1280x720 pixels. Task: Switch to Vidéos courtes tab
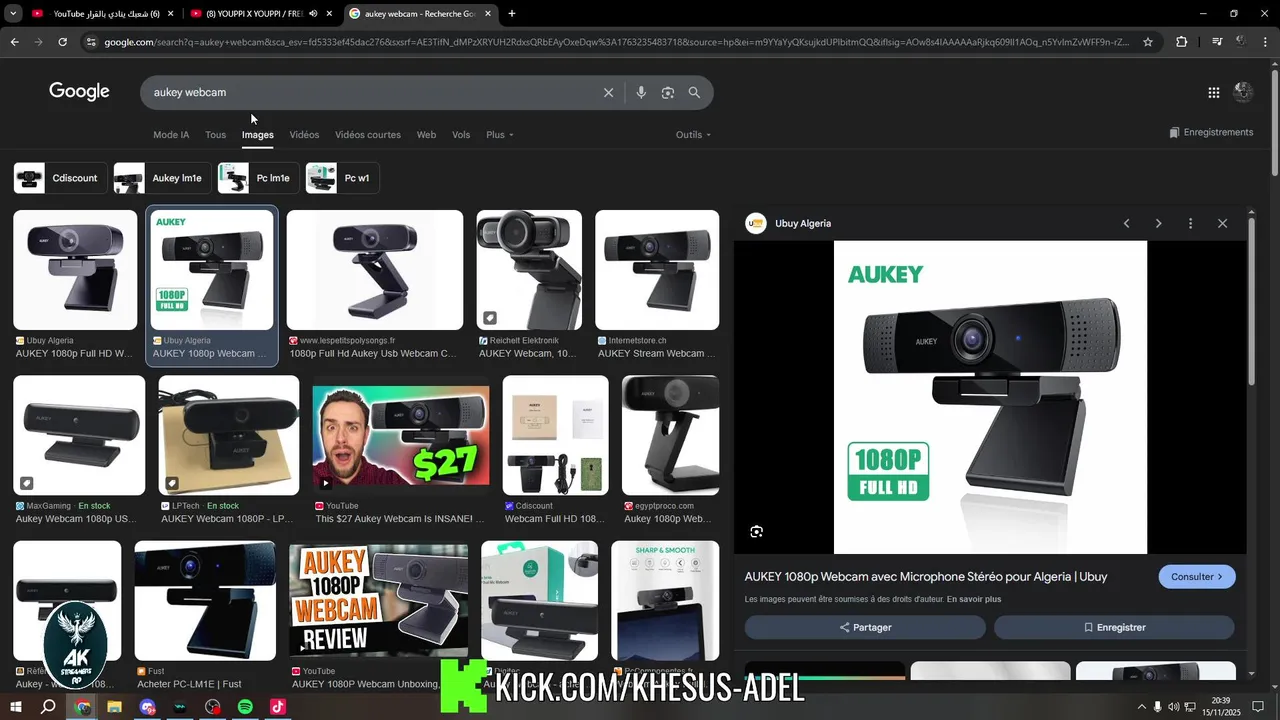click(x=368, y=135)
